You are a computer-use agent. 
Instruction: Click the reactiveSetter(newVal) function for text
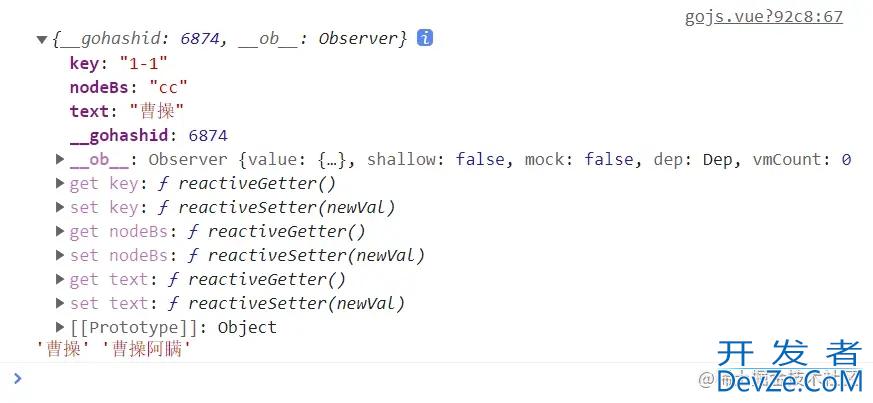click(296, 303)
